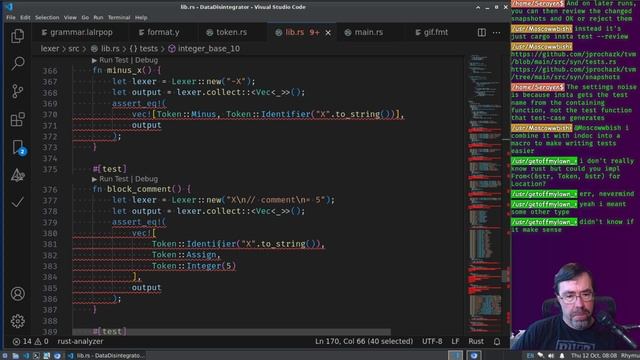Close the lib.rs tab

(x=328, y=32)
